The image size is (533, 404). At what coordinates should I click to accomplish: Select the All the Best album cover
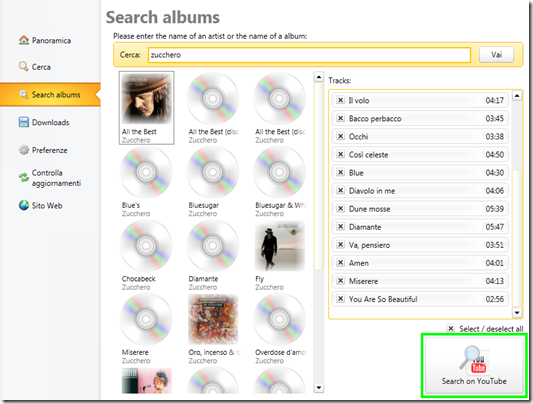point(147,99)
